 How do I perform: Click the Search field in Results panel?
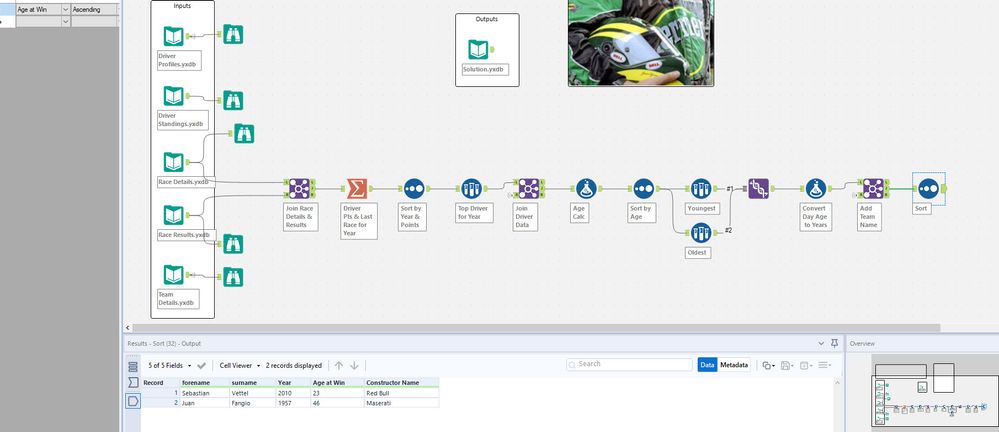[x=629, y=364]
